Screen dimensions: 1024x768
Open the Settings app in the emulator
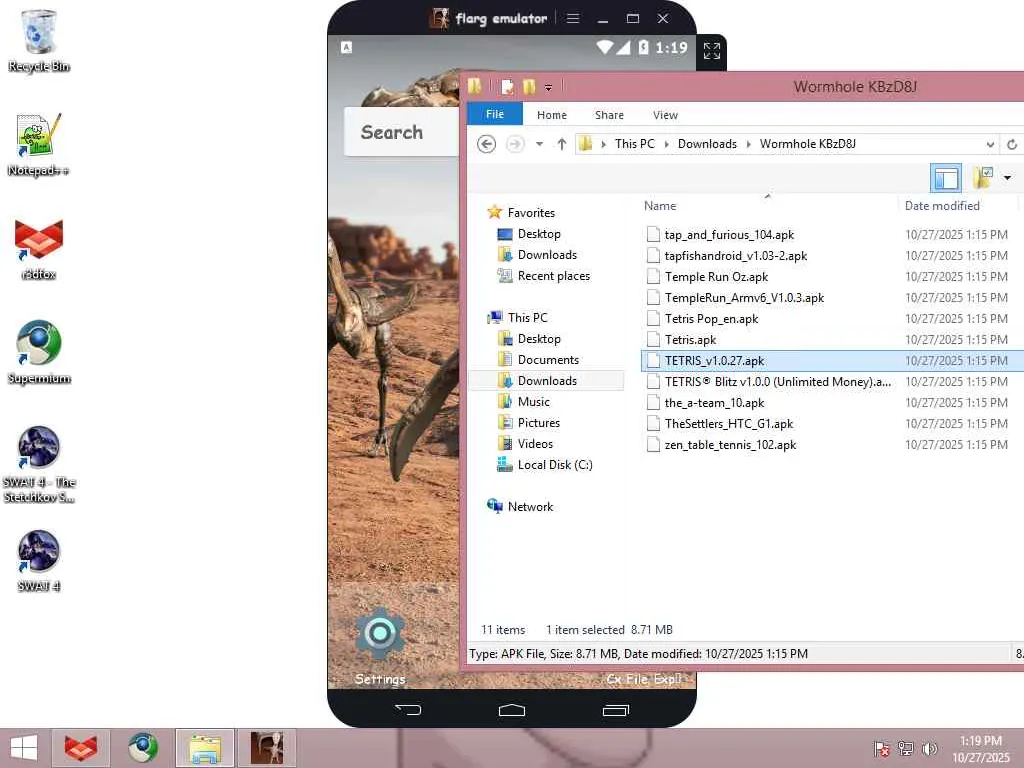point(380,646)
